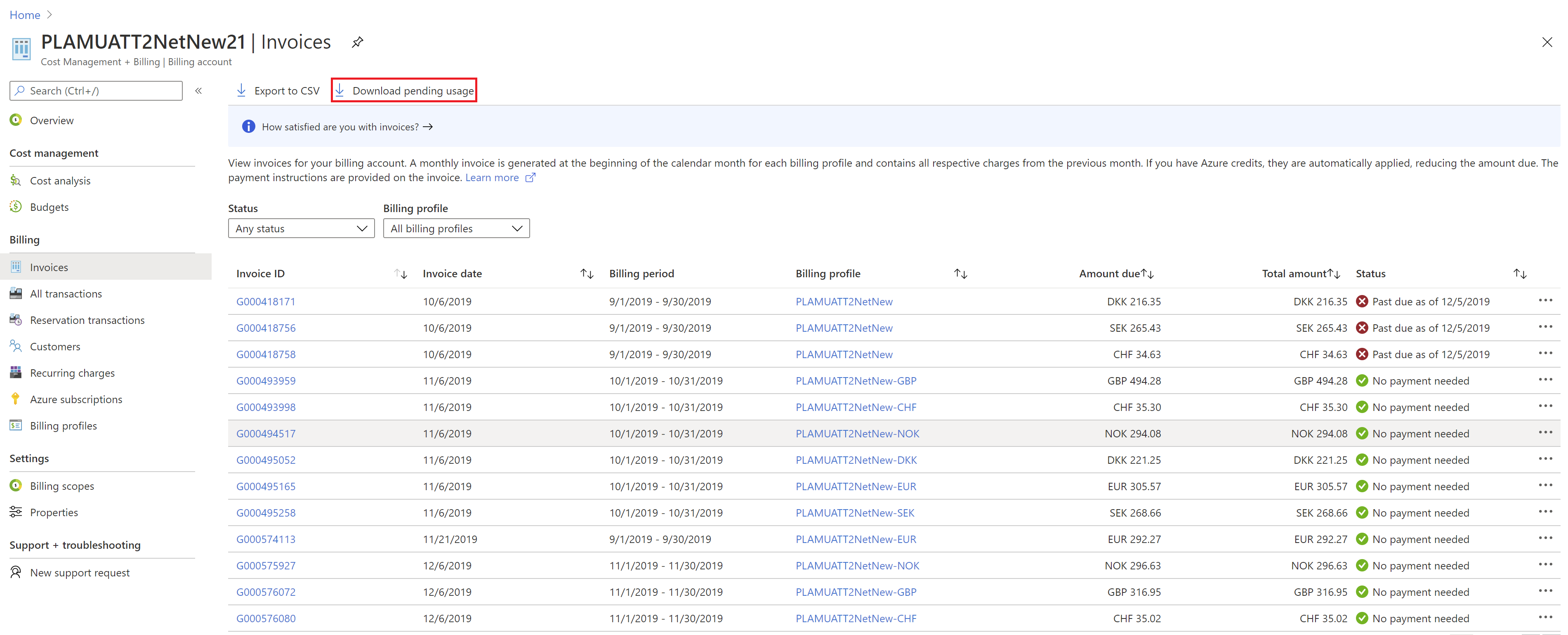This screenshot has height=635, width=1568.
Task: Create a New support request
Action: (80, 573)
